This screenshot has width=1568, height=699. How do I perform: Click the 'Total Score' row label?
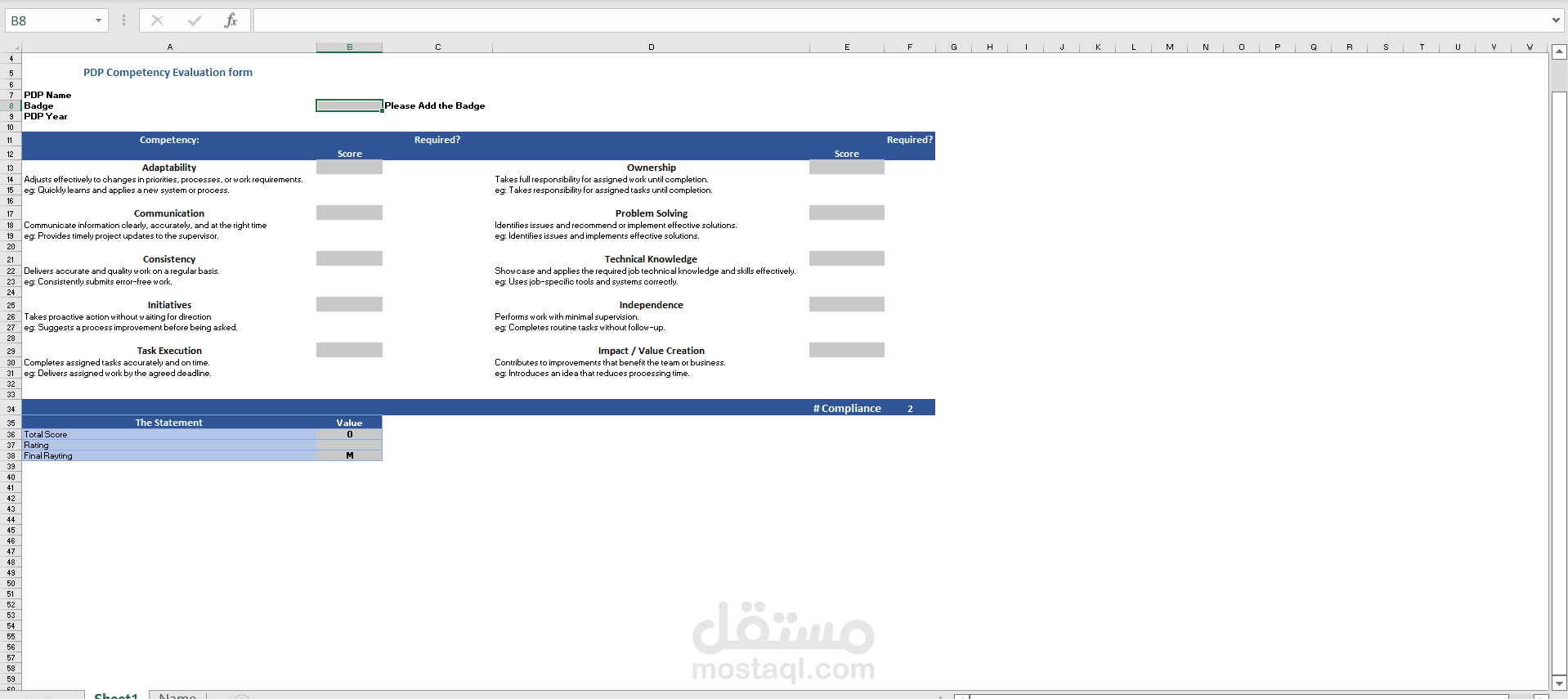click(x=46, y=434)
